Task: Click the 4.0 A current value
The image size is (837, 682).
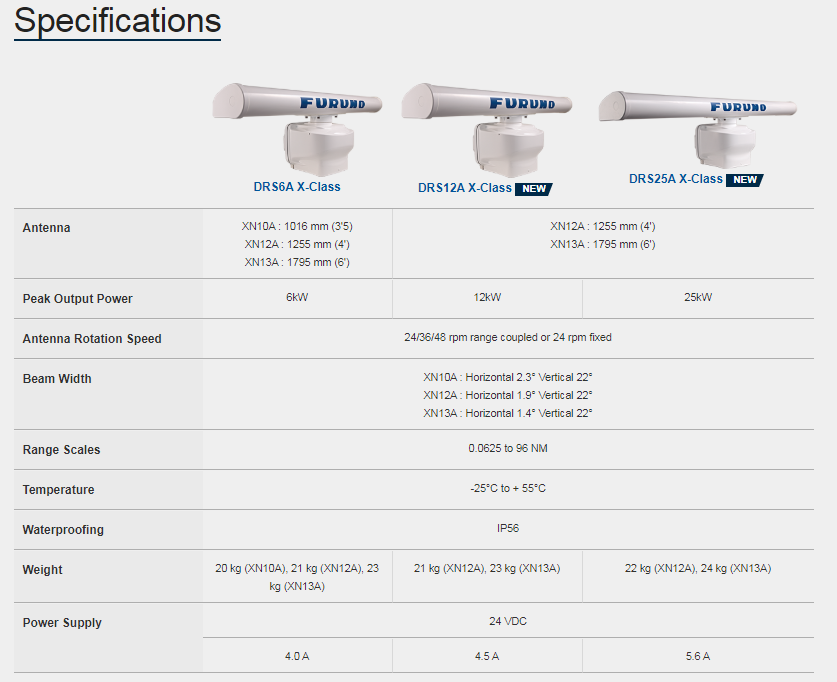Action: (x=297, y=656)
